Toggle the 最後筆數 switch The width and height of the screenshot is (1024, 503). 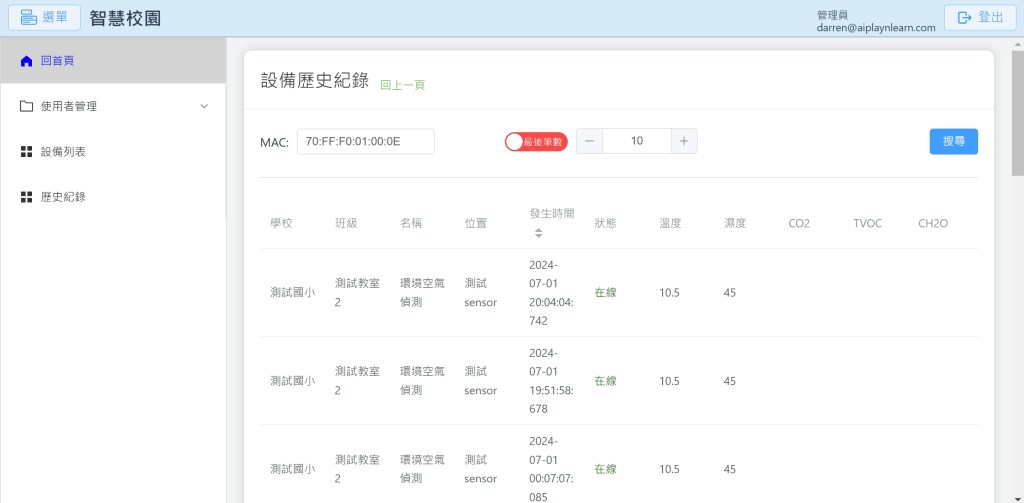pyautogui.click(x=536, y=142)
